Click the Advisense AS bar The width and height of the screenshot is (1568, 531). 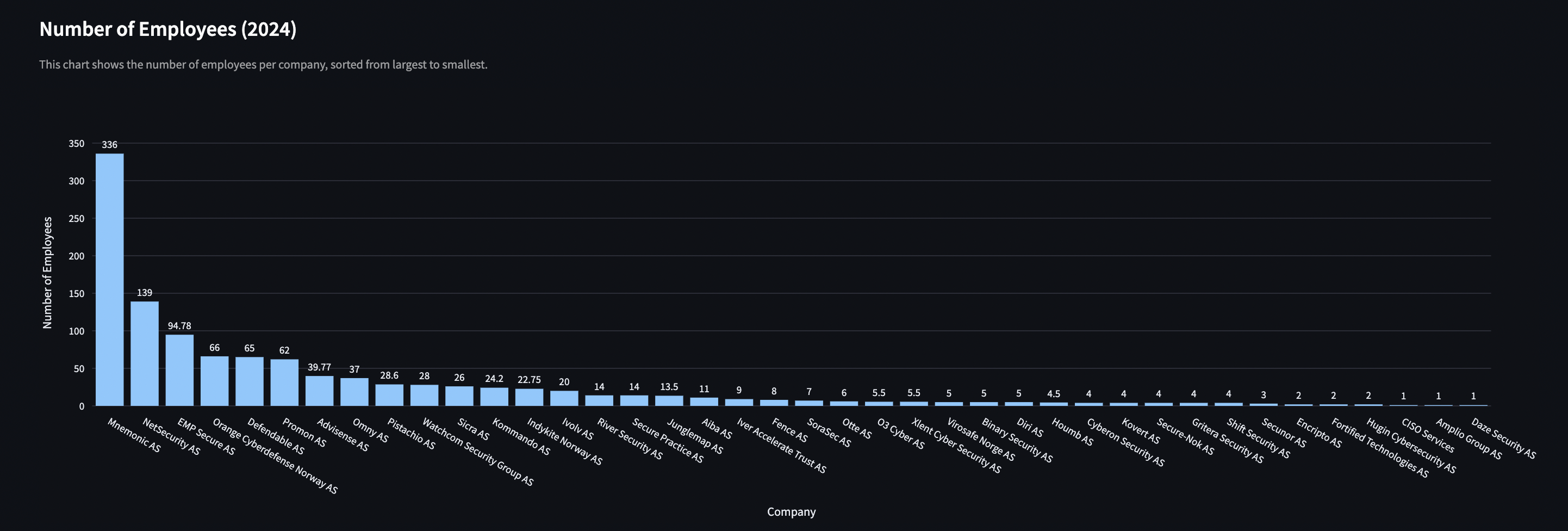coord(320,391)
